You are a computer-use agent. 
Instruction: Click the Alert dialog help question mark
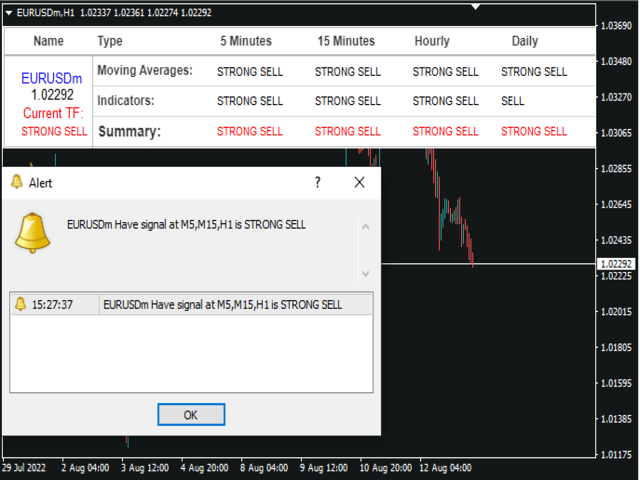318,182
